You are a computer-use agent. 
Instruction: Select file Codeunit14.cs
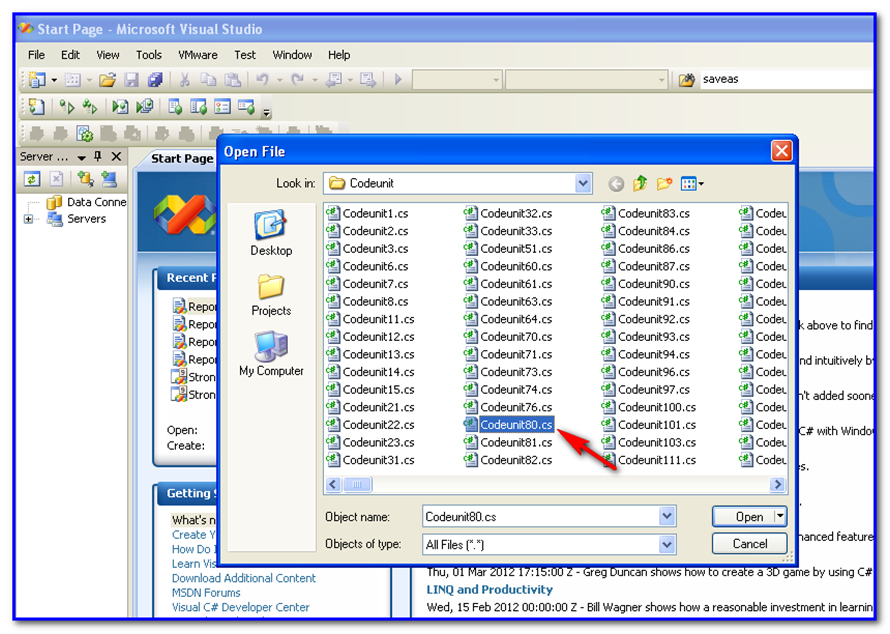pyautogui.click(x=370, y=372)
